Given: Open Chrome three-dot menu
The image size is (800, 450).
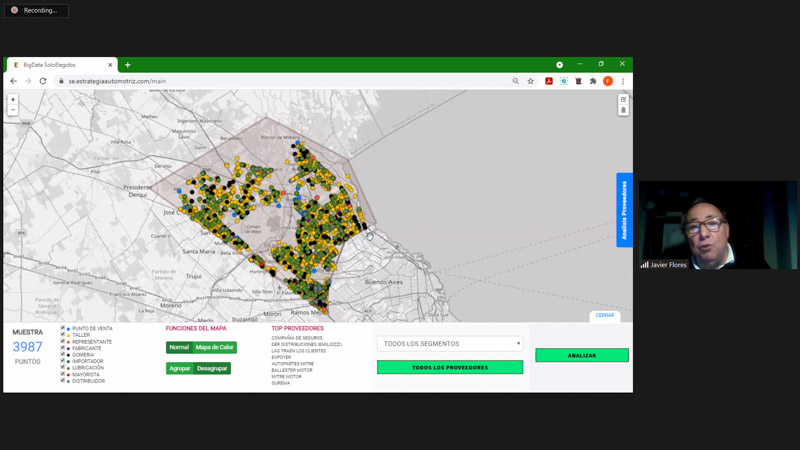Looking at the screenshot, I should (623, 81).
